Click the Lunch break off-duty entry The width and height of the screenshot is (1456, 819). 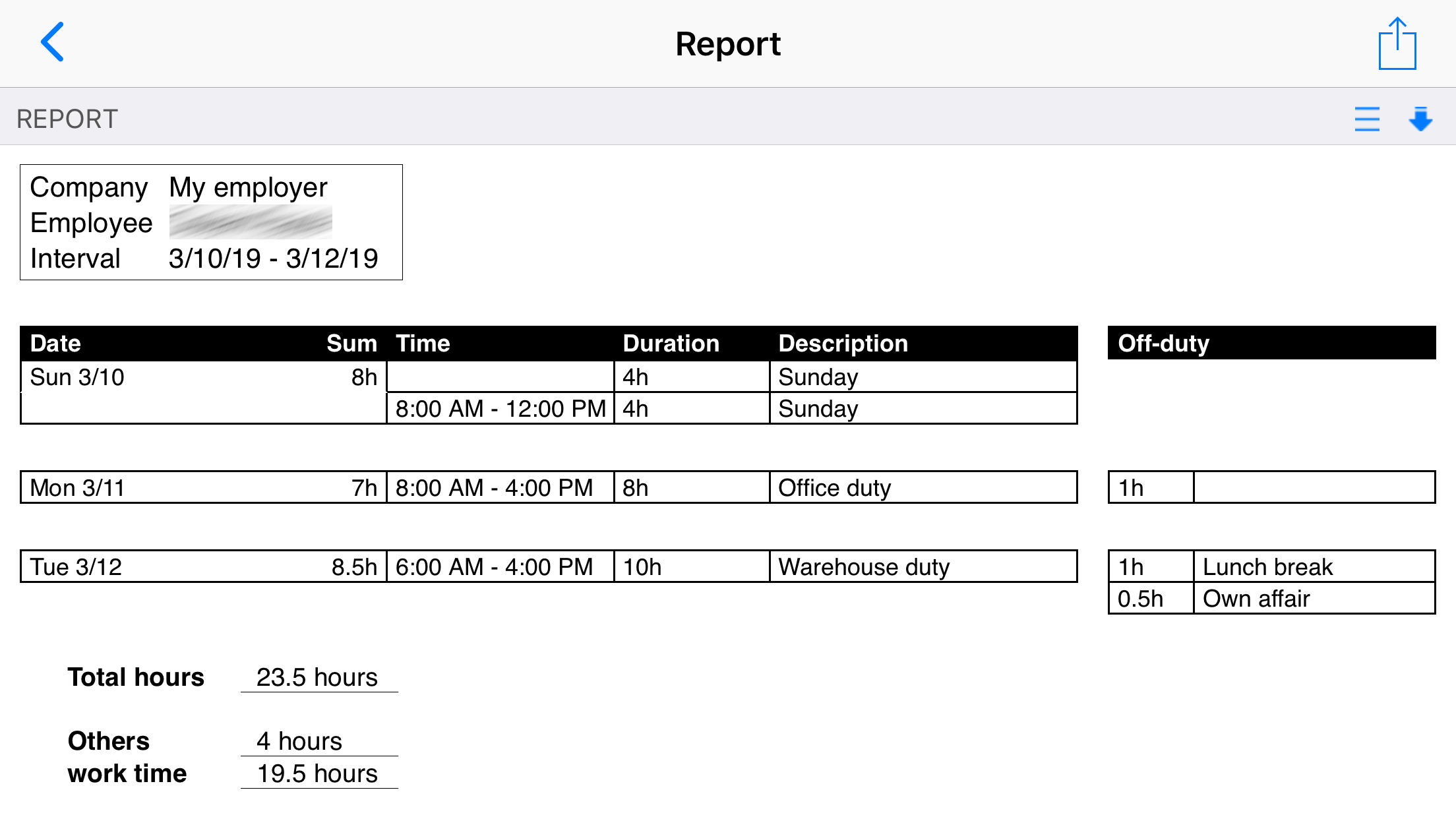(1267, 566)
